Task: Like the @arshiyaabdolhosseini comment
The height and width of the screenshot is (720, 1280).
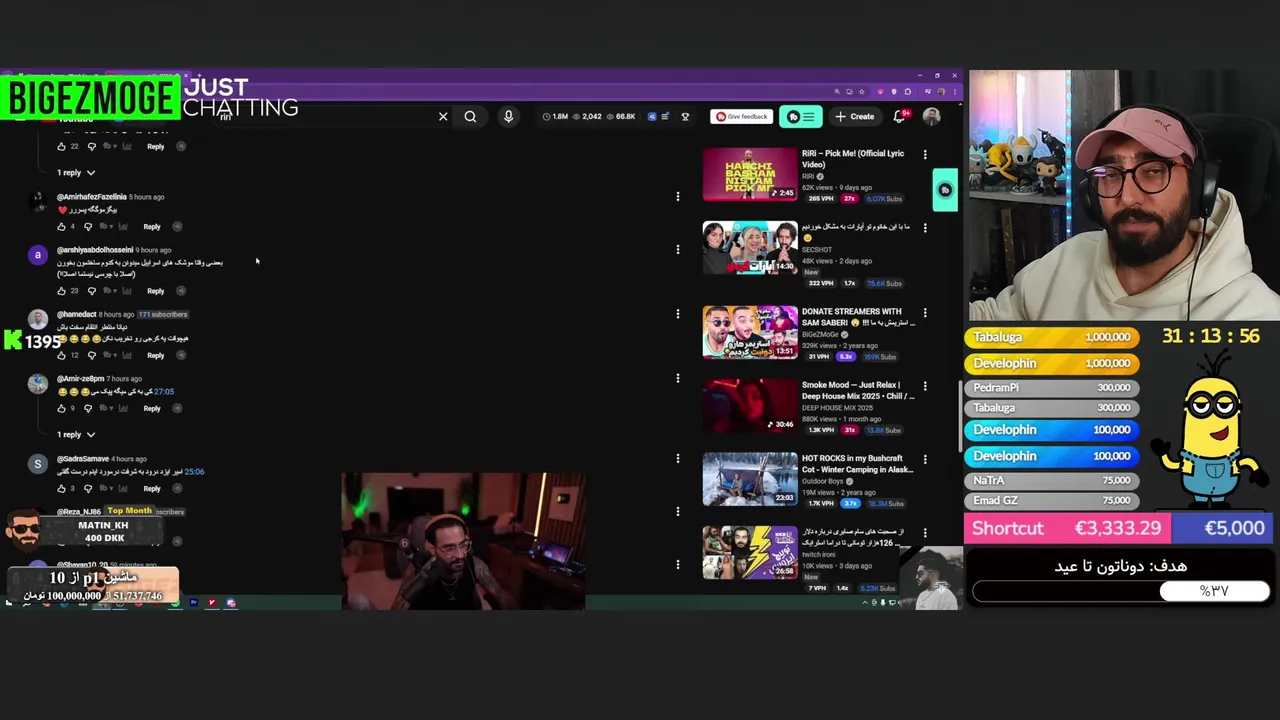Action: coord(61,291)
